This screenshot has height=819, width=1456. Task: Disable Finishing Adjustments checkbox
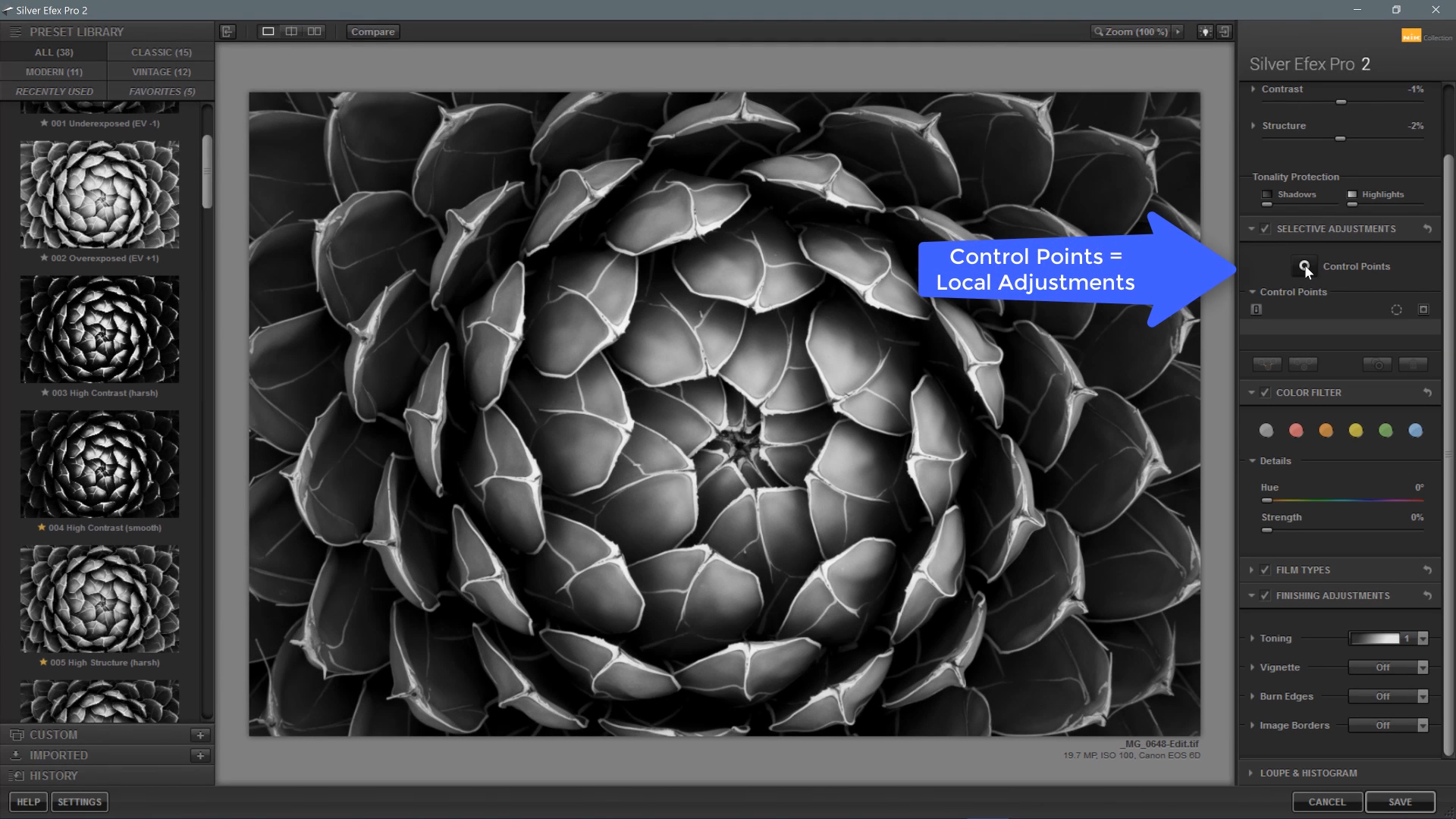(1265, 595)
